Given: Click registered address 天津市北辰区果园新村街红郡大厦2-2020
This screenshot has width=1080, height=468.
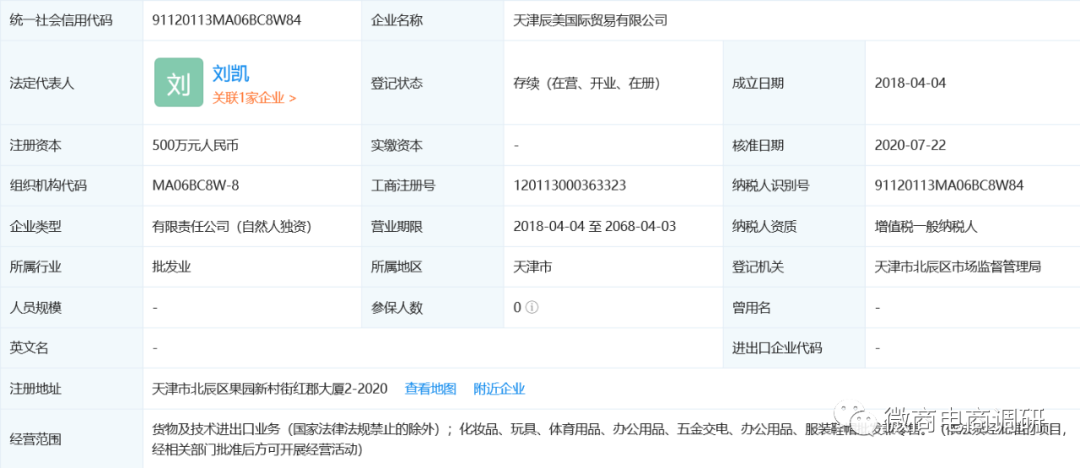Looking at the screenshot, I should tap(270, 389).
